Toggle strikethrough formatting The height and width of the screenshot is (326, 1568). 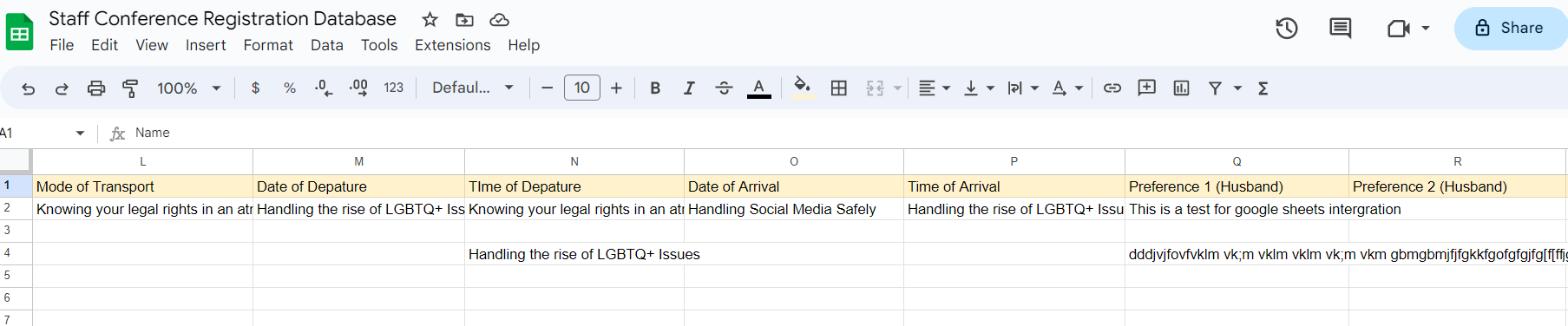[724, 88]
